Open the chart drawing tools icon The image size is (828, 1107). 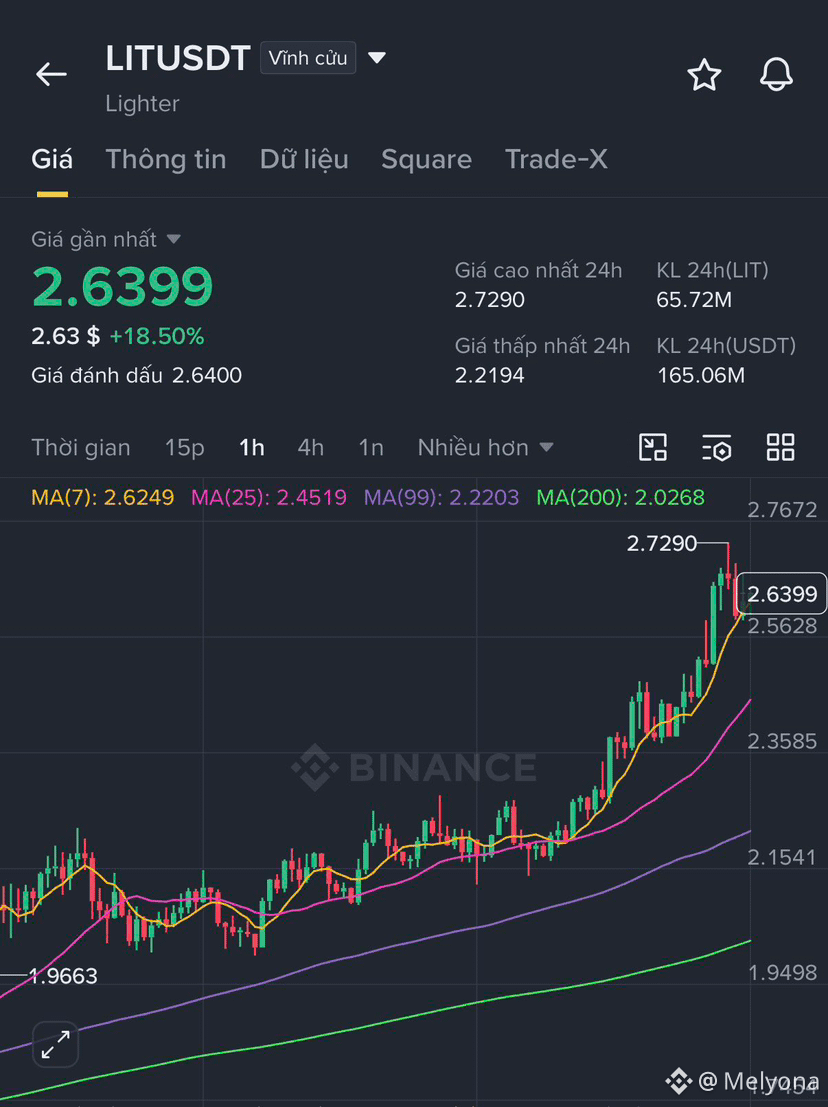coord(652,448)
